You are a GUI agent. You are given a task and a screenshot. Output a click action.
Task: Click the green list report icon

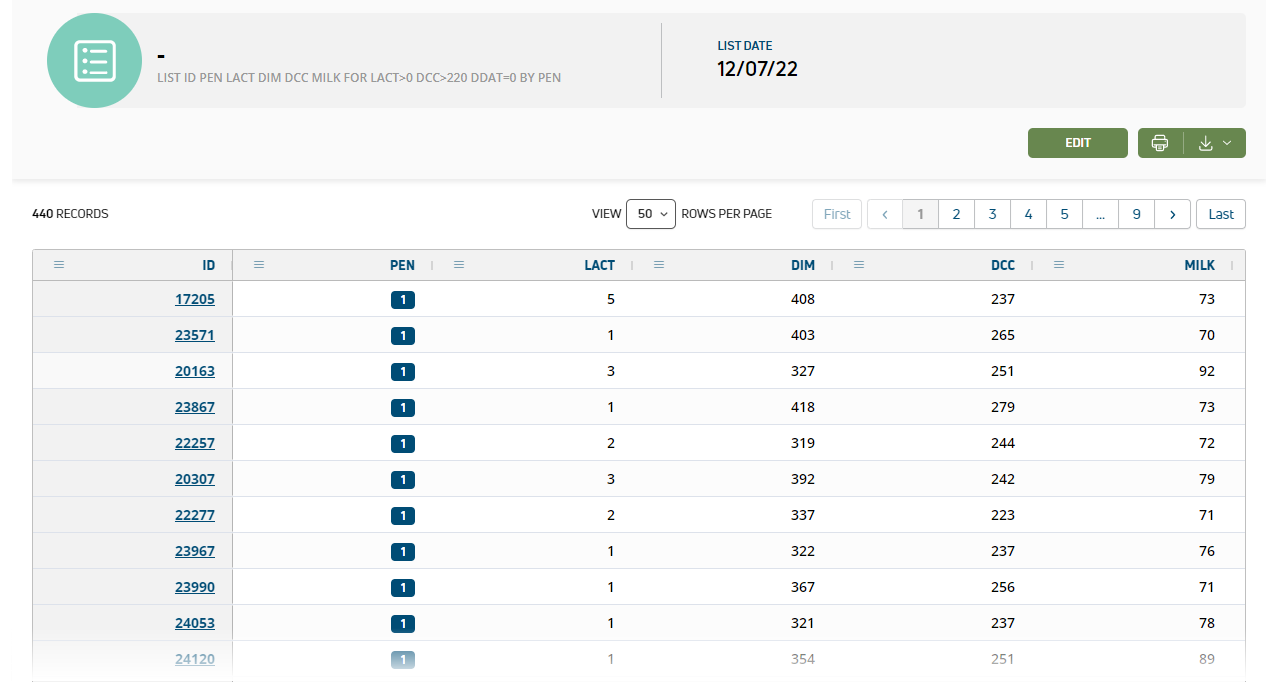95,61
